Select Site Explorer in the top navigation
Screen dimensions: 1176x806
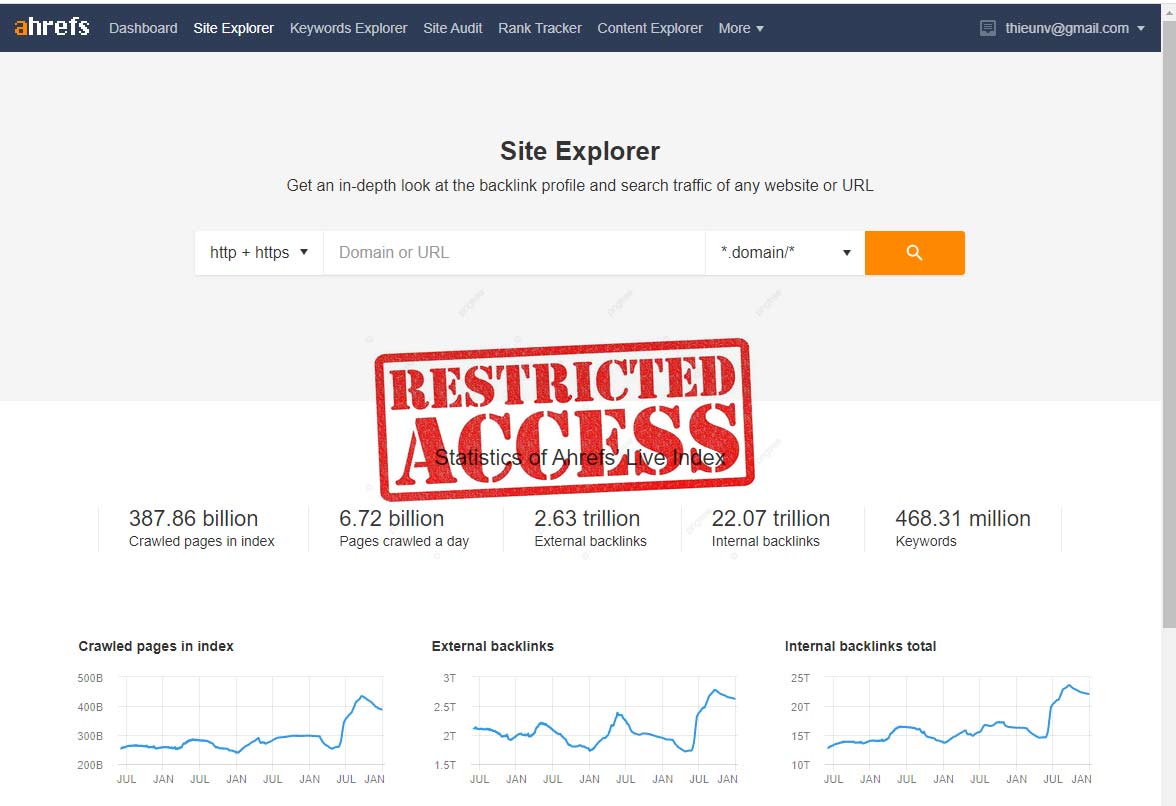[233, 28]
